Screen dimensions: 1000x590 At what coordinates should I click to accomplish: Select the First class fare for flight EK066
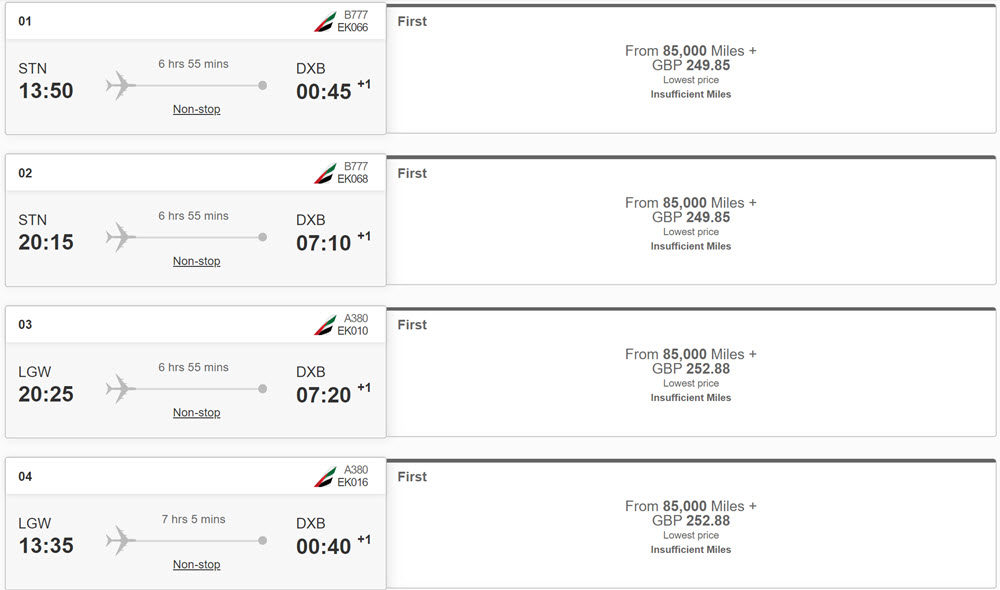click(x=691, y=69)
